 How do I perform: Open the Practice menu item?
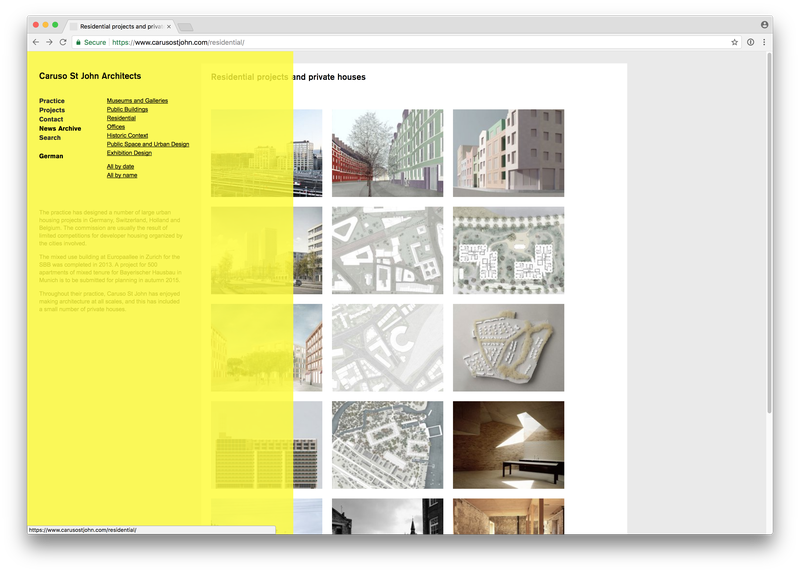(x=52, y=101)
